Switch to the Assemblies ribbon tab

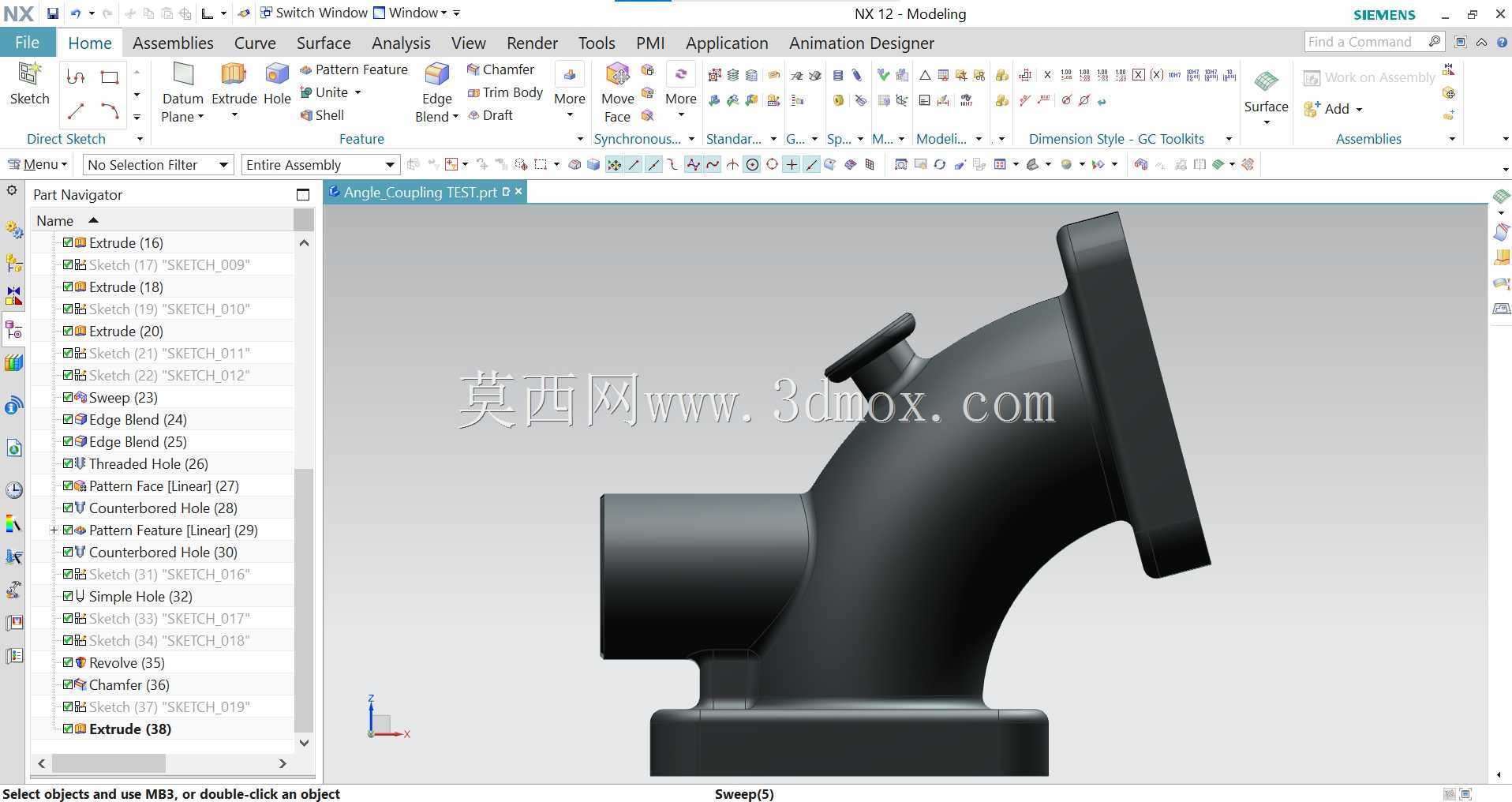pyautogui.click(x=173, y=43)
